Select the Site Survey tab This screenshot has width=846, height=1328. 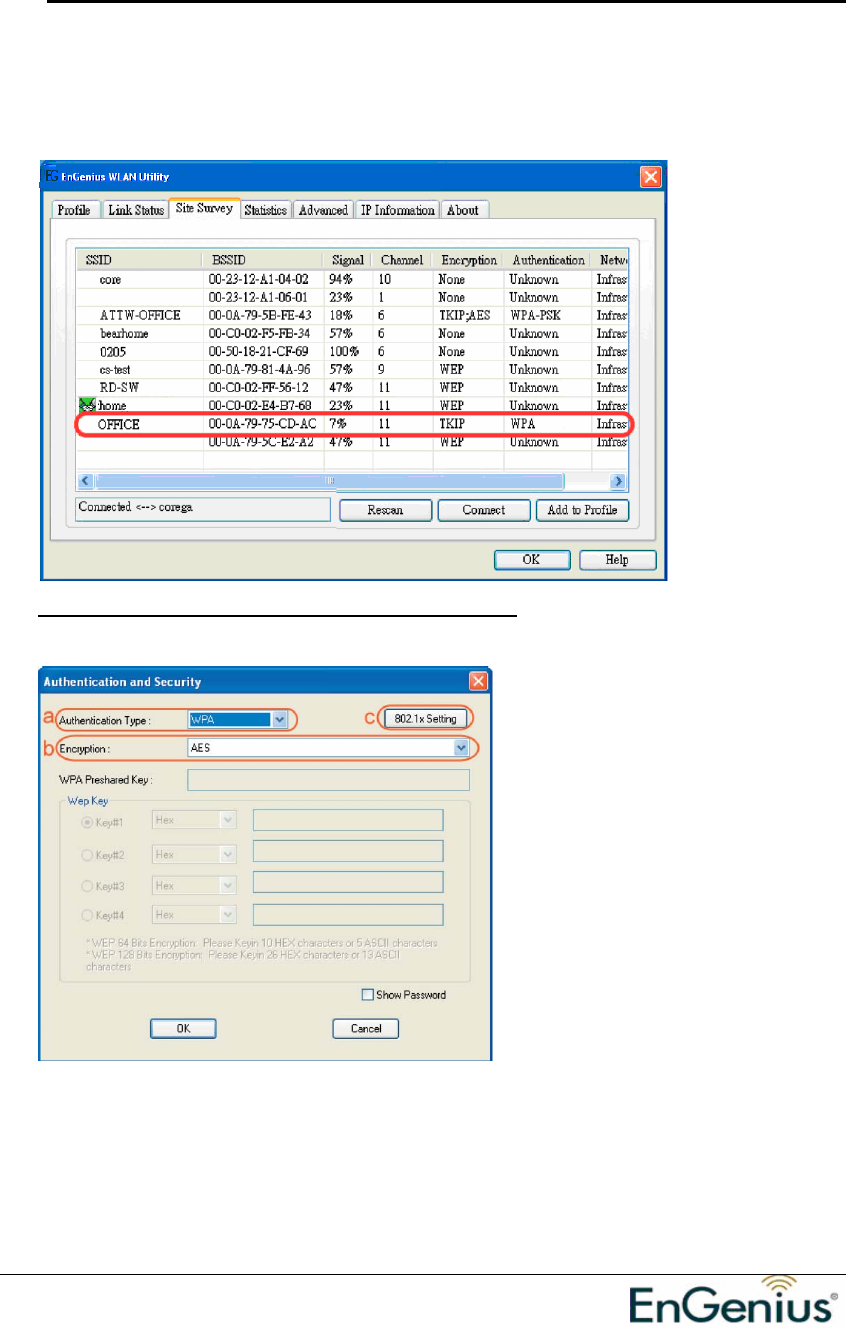[x=204, y=208]
